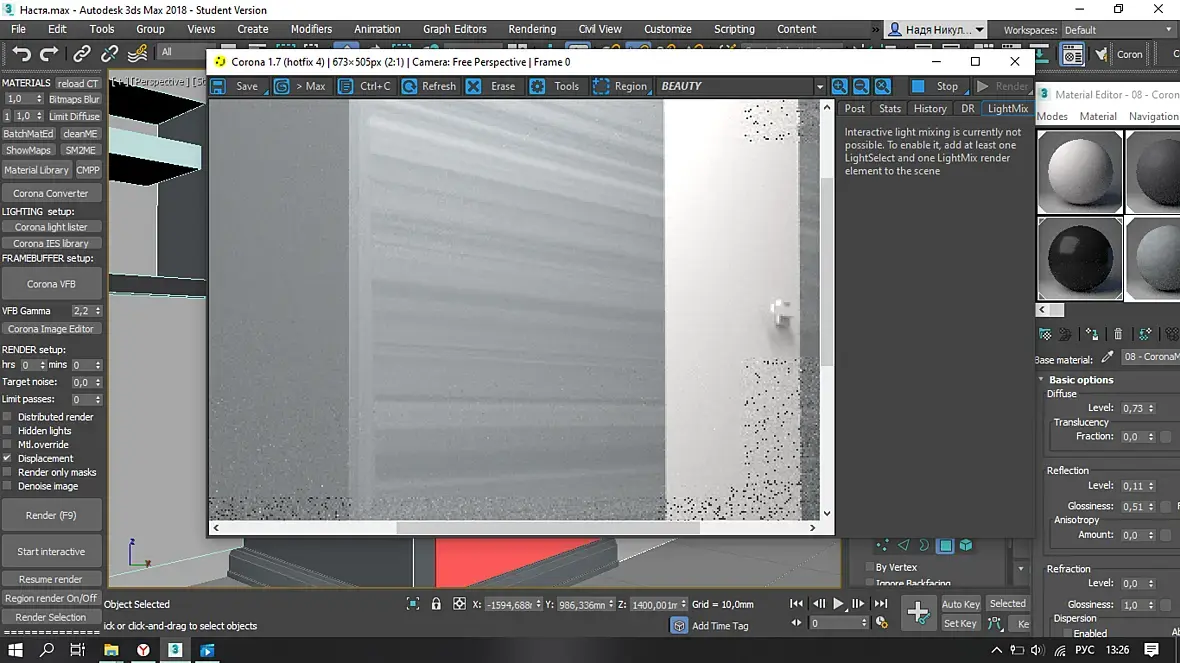
Task: Click the zoom-in magnifier in VFB toolbar
Action: pos(839,86)
